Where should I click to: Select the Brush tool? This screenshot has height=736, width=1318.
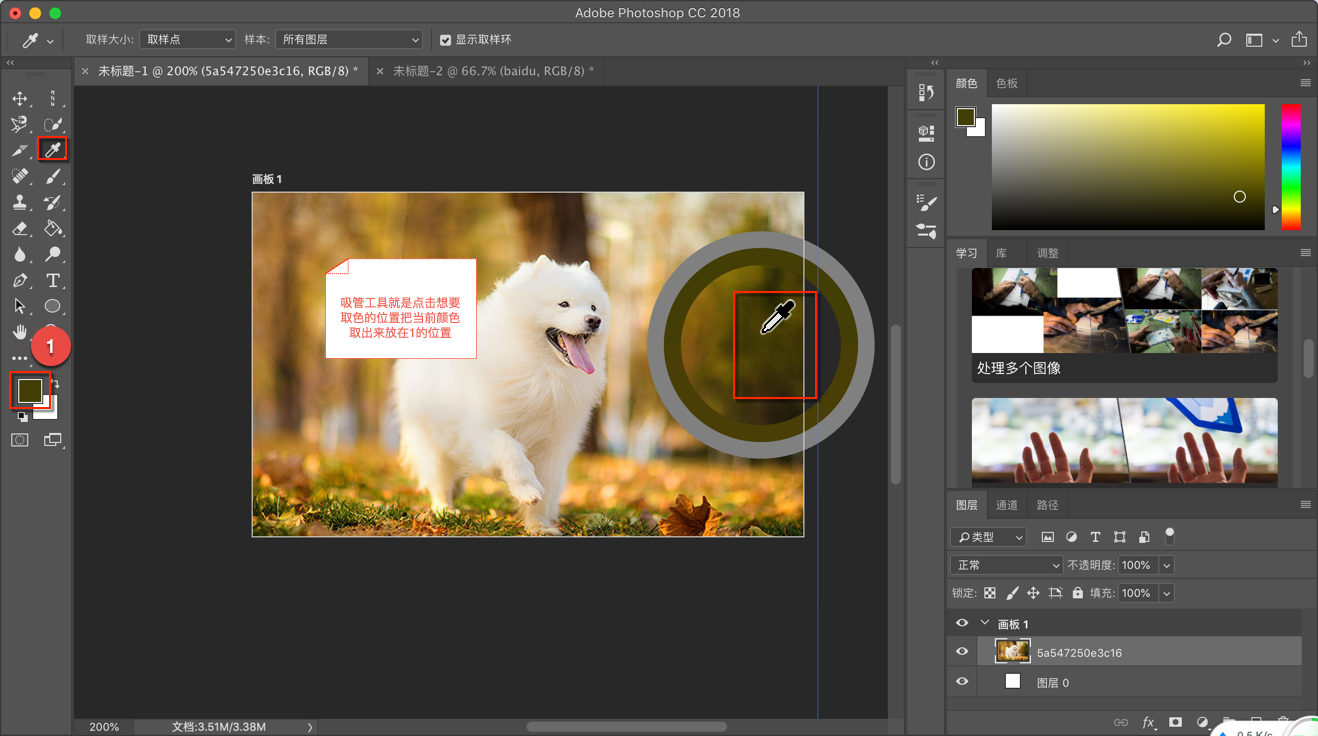53,176
